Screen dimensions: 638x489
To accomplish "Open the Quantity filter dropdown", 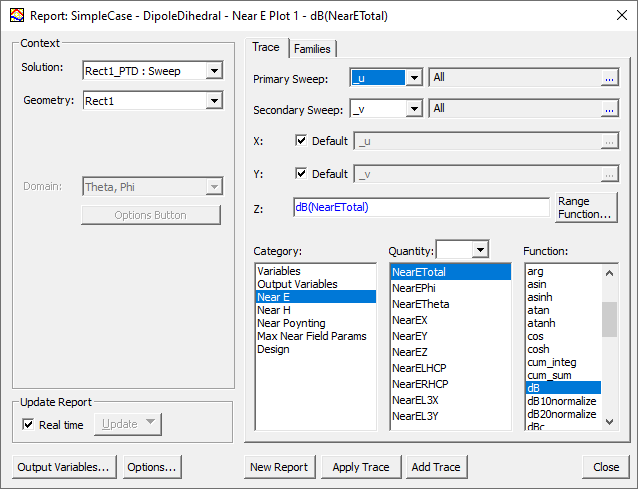I will coord(480,249).
